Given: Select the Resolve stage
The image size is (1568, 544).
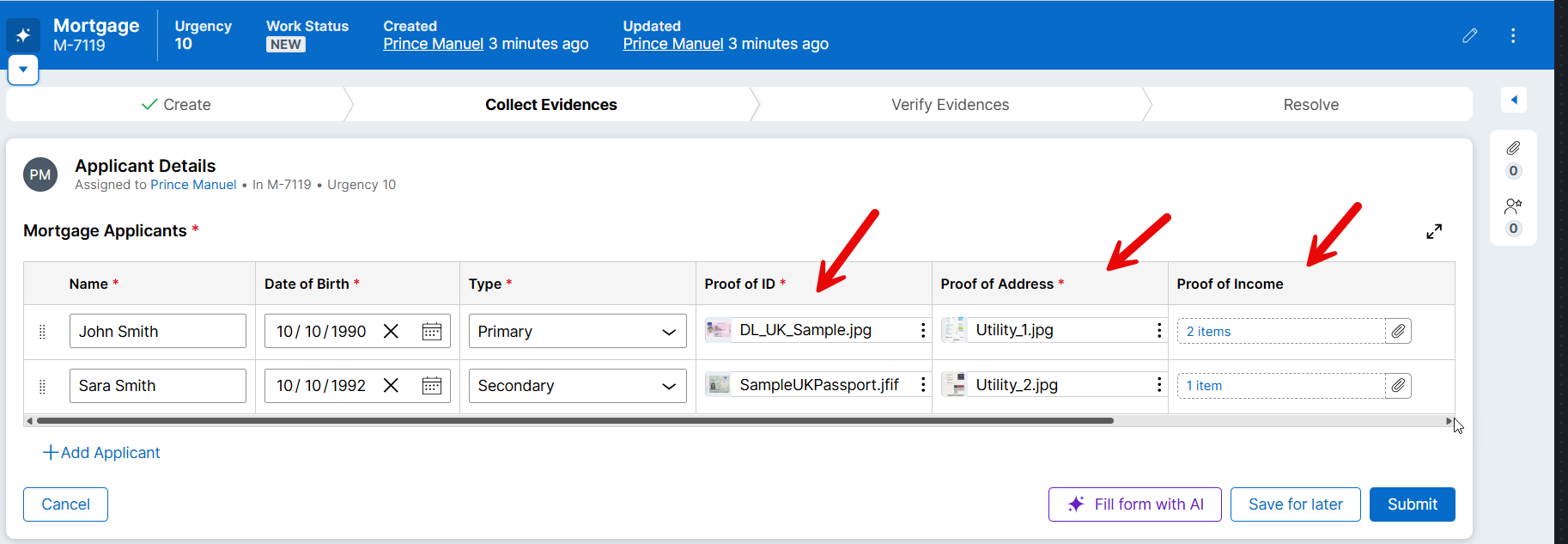Looking at the screenshot, I should coord(1310,105).
